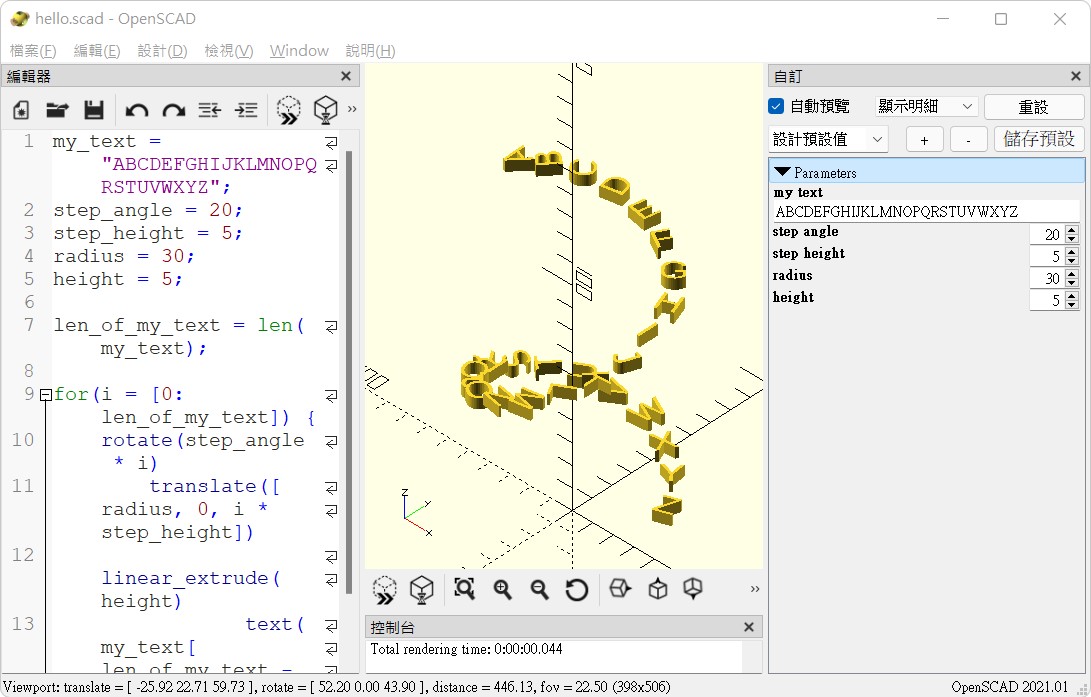Unindent the code with the editor toolbar icon
Image resolution: width=1091 pixels, height=697 pixels.
click(x=209, y=110)
